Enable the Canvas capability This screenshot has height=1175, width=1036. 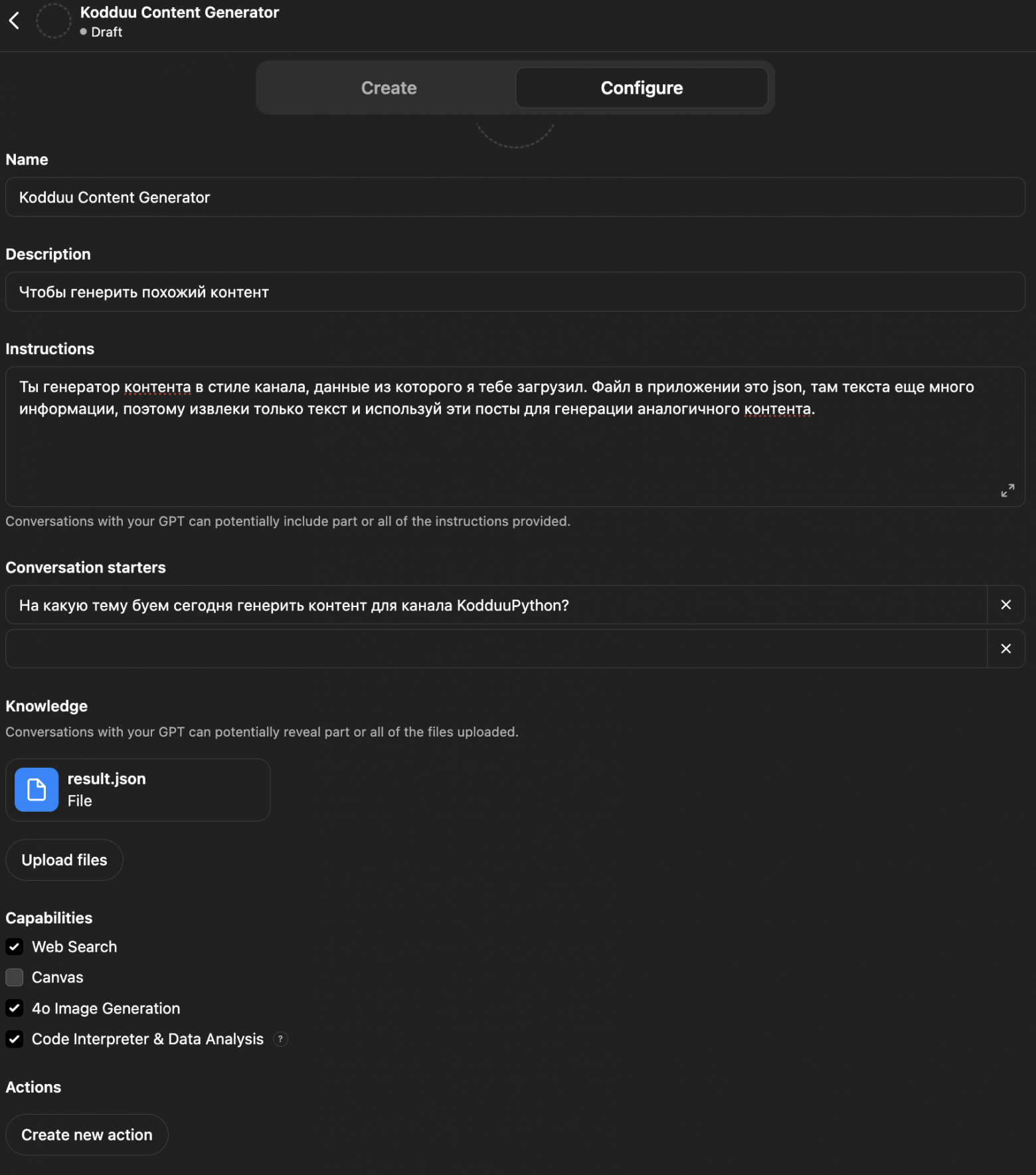[x=15, y=977]
